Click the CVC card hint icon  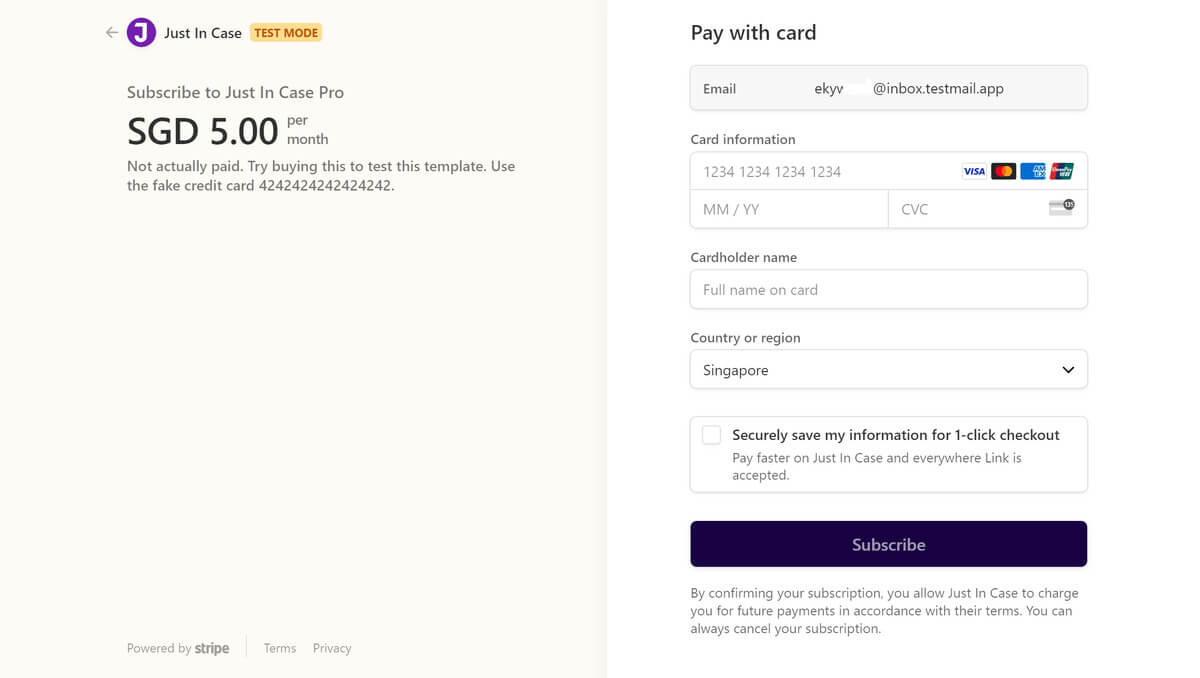tap(1061, 208)
